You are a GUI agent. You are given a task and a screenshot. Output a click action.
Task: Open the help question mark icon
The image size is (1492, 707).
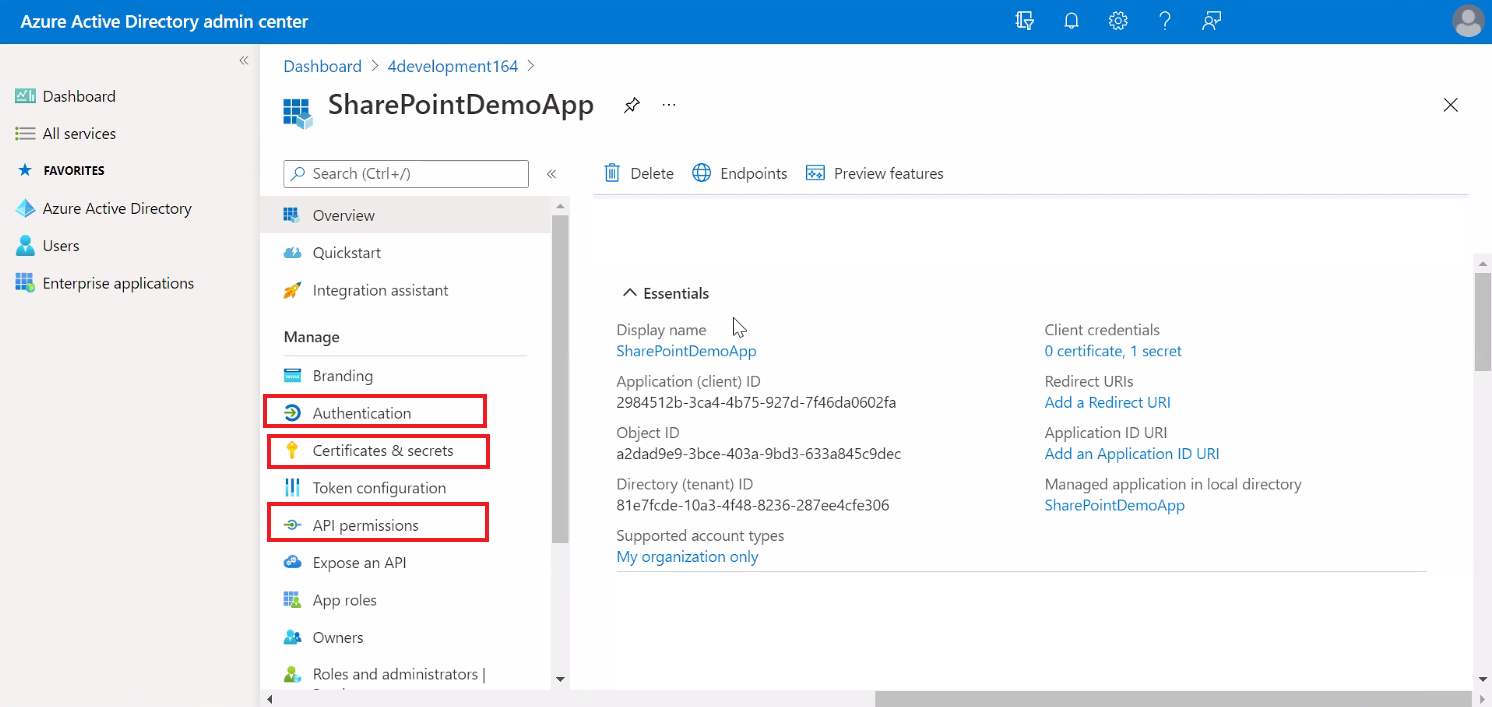[1164, 21]
